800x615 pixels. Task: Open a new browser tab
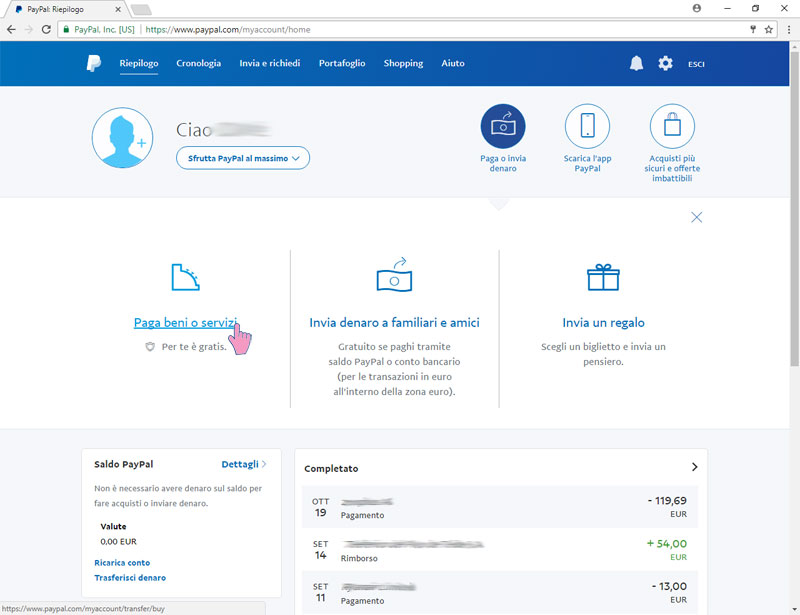141,9
